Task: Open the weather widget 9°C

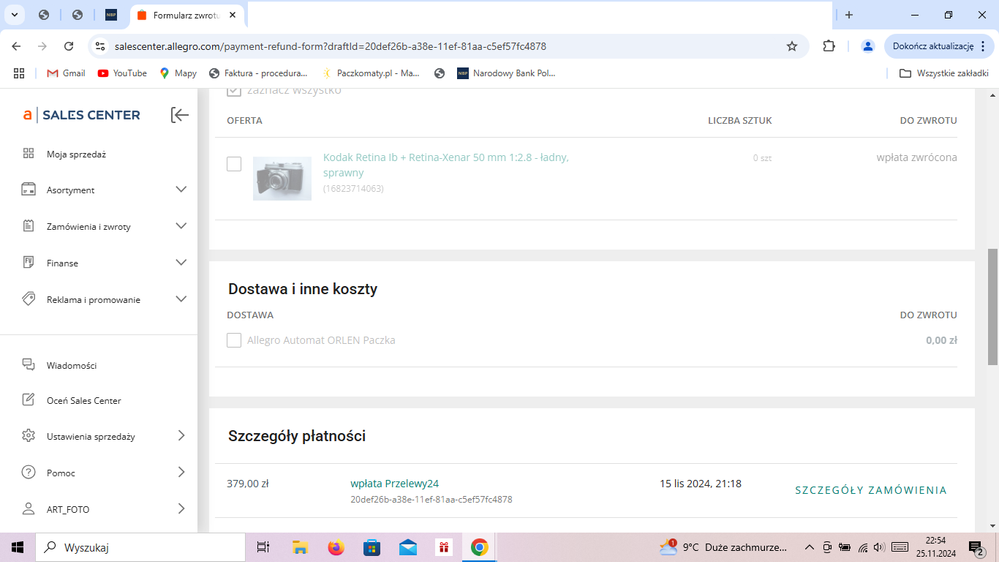Action: [x=724, y=547]
